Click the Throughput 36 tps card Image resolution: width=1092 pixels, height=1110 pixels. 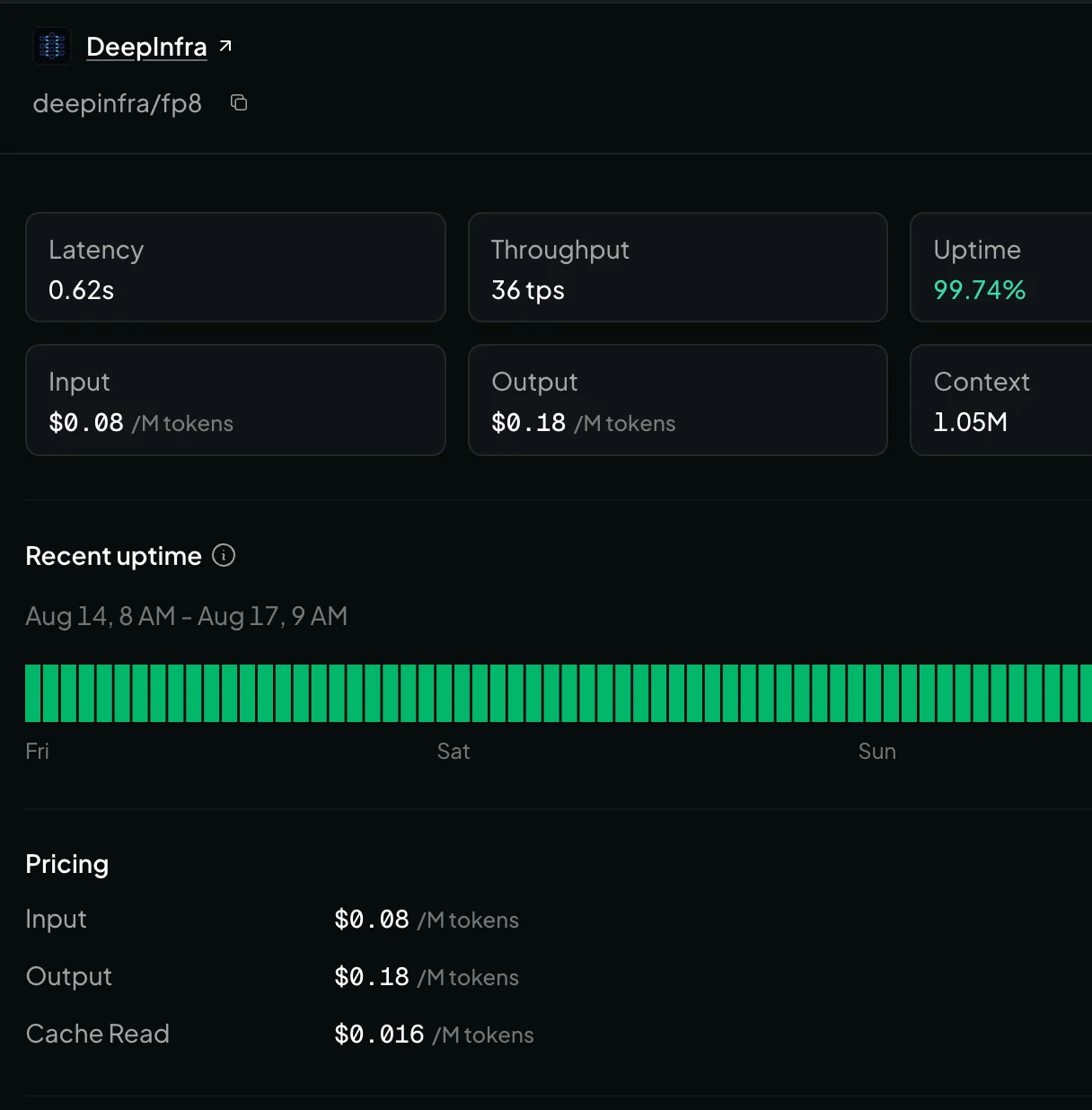[x=678, y=268]
